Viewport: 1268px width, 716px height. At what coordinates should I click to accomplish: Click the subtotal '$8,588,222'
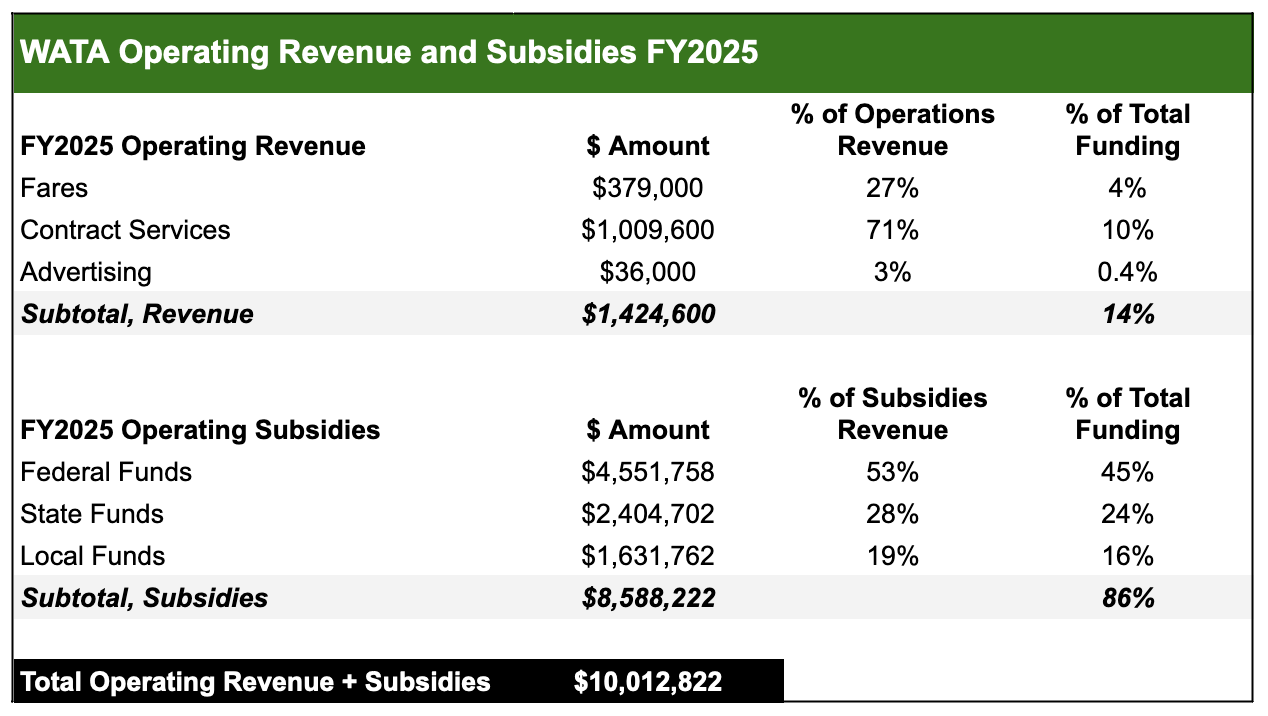(x=648, y=598)
